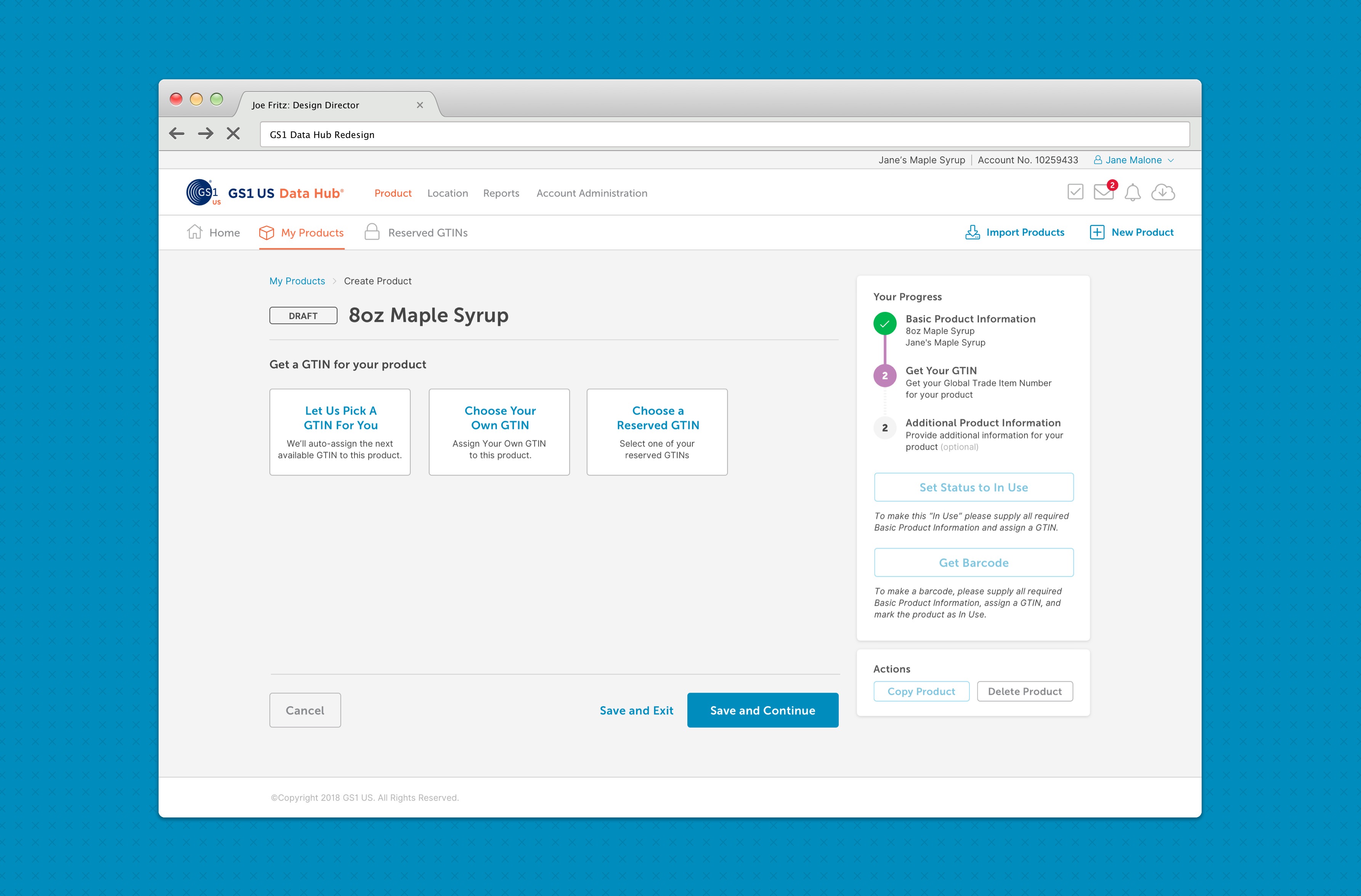
Task: Click the Get Barcode button
Action: 974,563
